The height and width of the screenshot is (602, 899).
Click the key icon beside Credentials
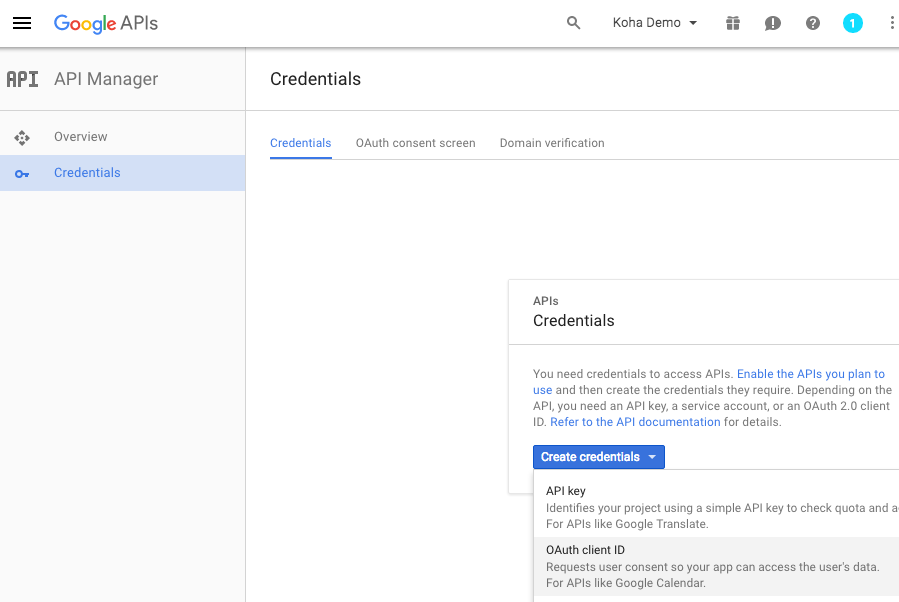point(22,173)
